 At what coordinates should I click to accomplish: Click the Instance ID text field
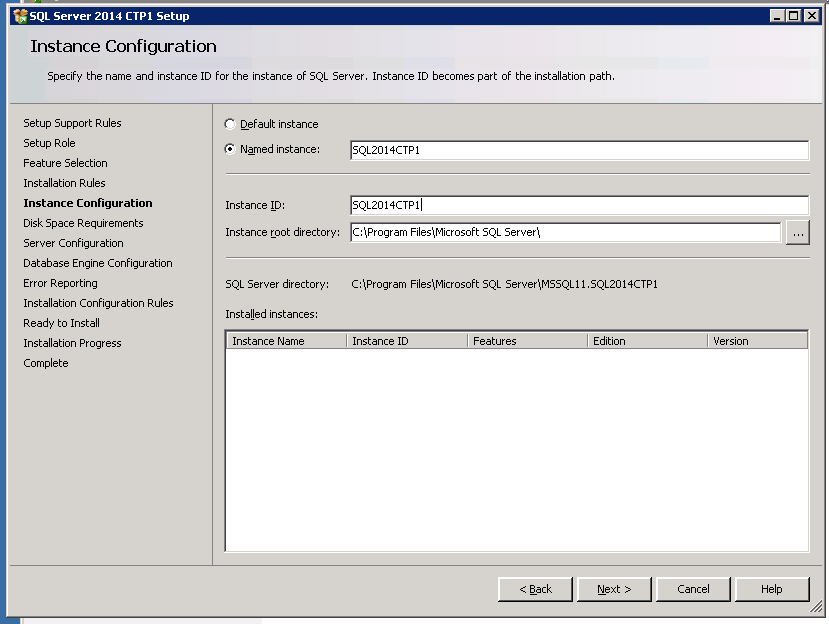578,205
